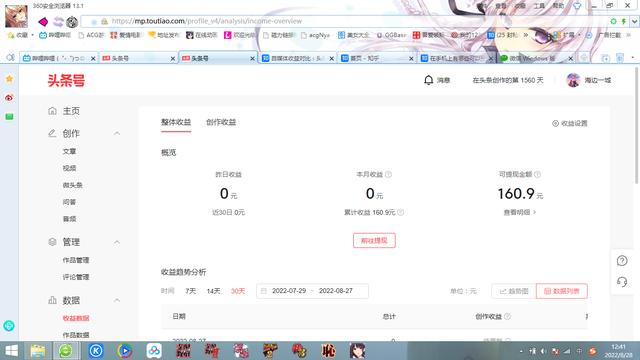This screenshot has height=360, width=640.
Task: Click the calendar icon in date range field
Action: pos(264,291)
